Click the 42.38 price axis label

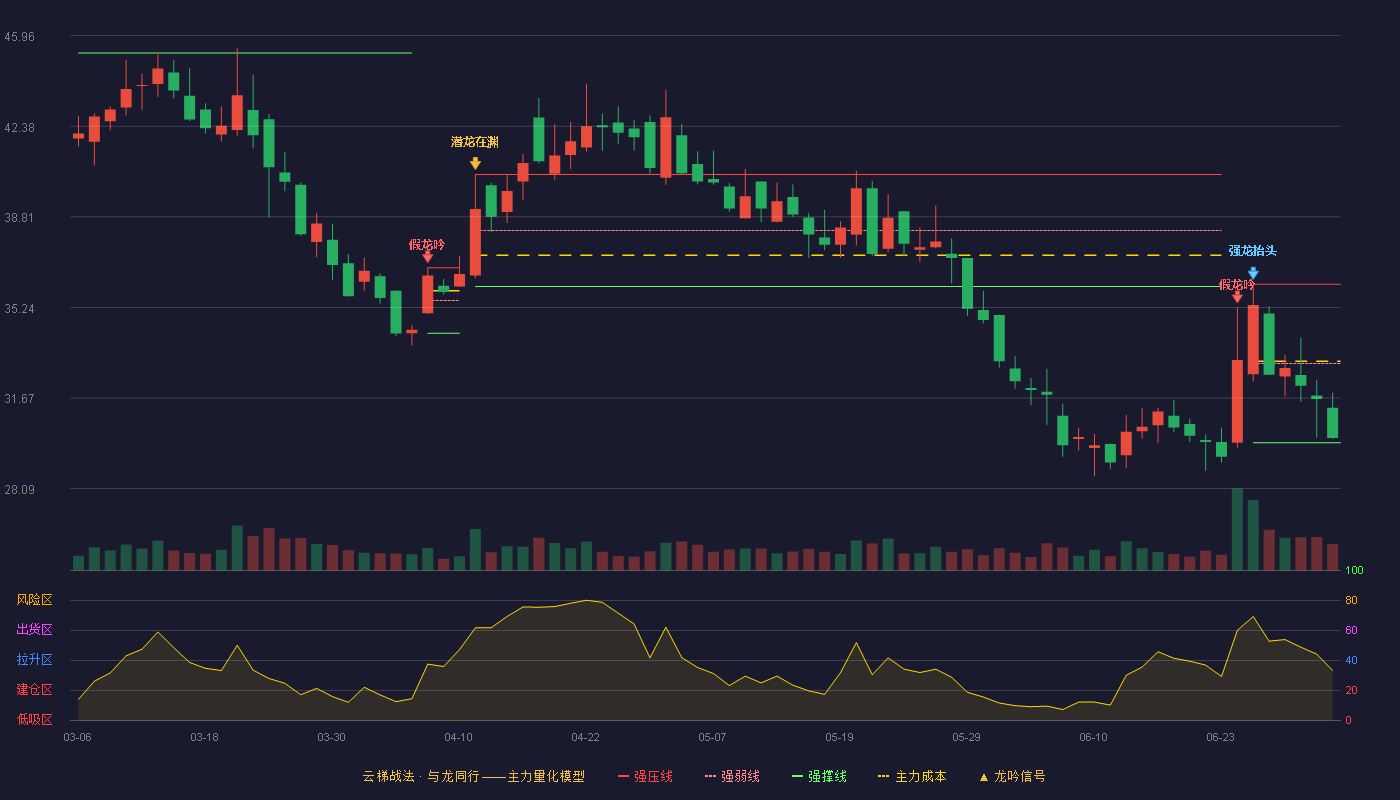tap(19, 127)
